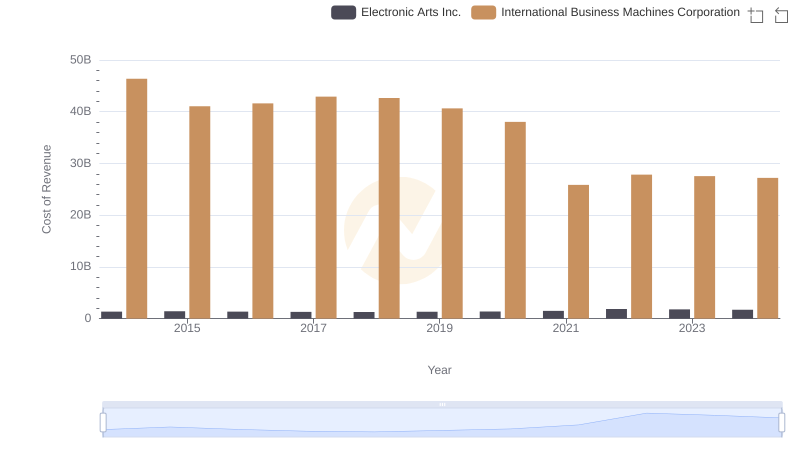Viewport: 800px width, 461px height.
Task: Click the tallest IBM bar for 2014
Action: tap(137, 198)
